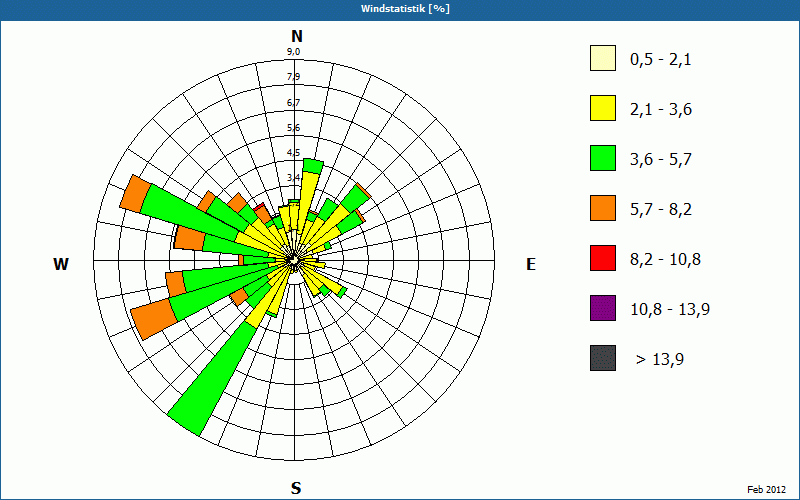This screenshot has width=800, height=500.
Task: Click the '3,4' radial axis label
Action: point(293,178)
